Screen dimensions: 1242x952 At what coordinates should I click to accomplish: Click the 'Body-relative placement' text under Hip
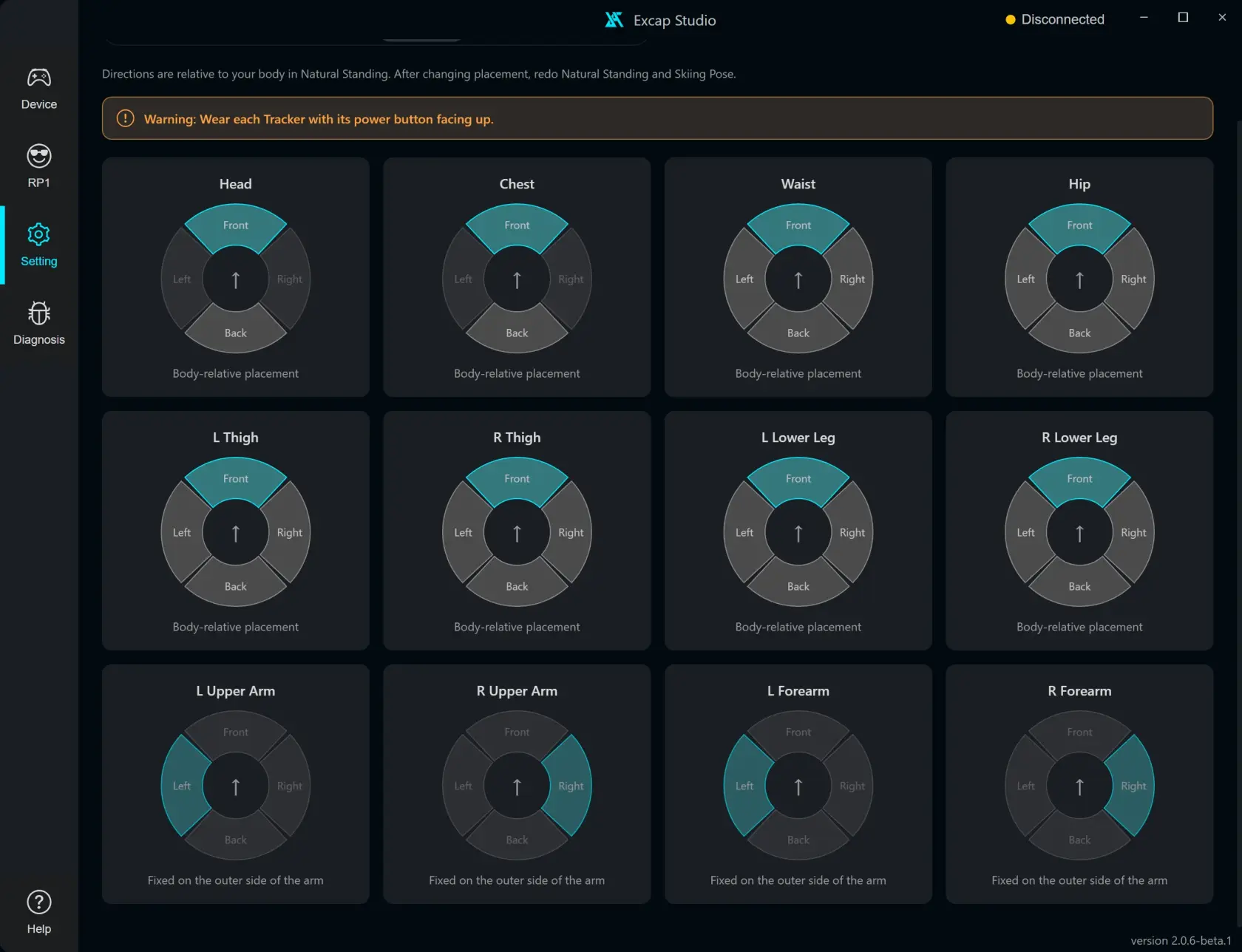pyautogui.click(x=1079, y=373)
